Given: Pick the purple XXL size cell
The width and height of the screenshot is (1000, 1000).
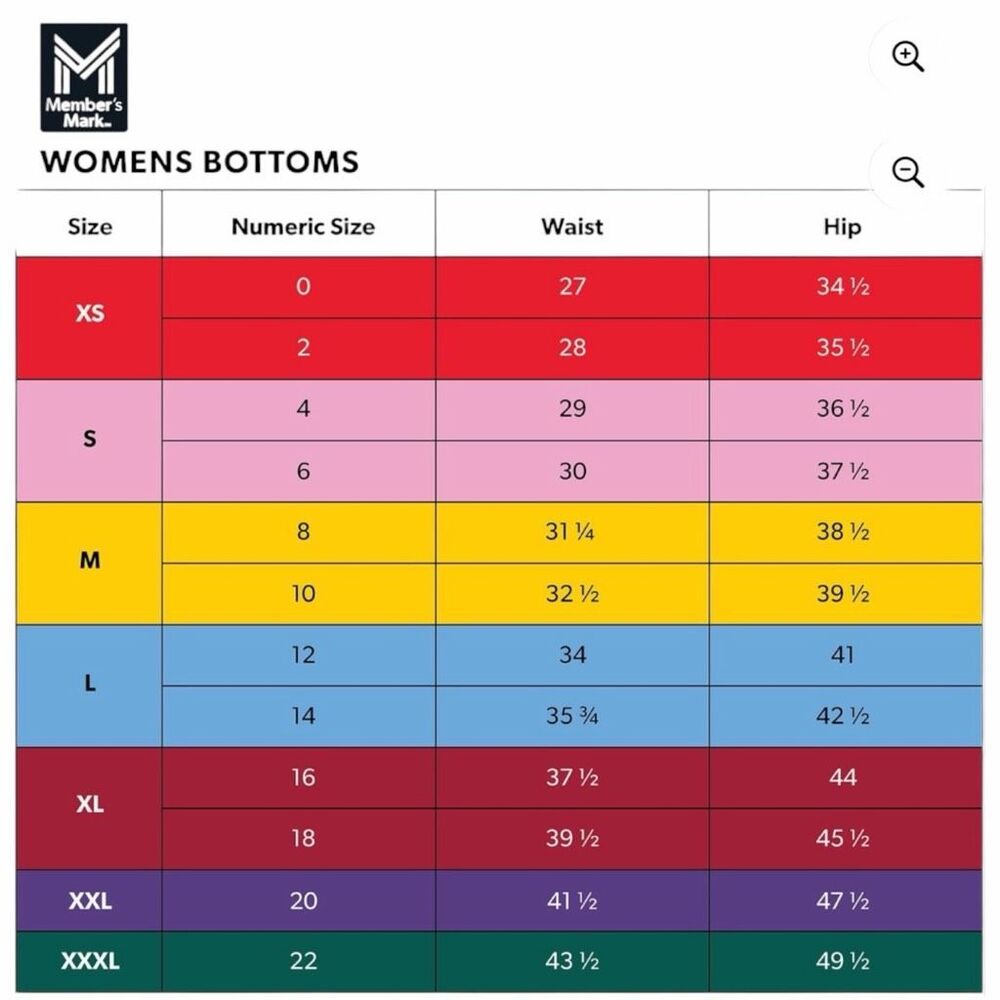Looking at the screenshot, I should pyautogui.click(x=89, y=901).
